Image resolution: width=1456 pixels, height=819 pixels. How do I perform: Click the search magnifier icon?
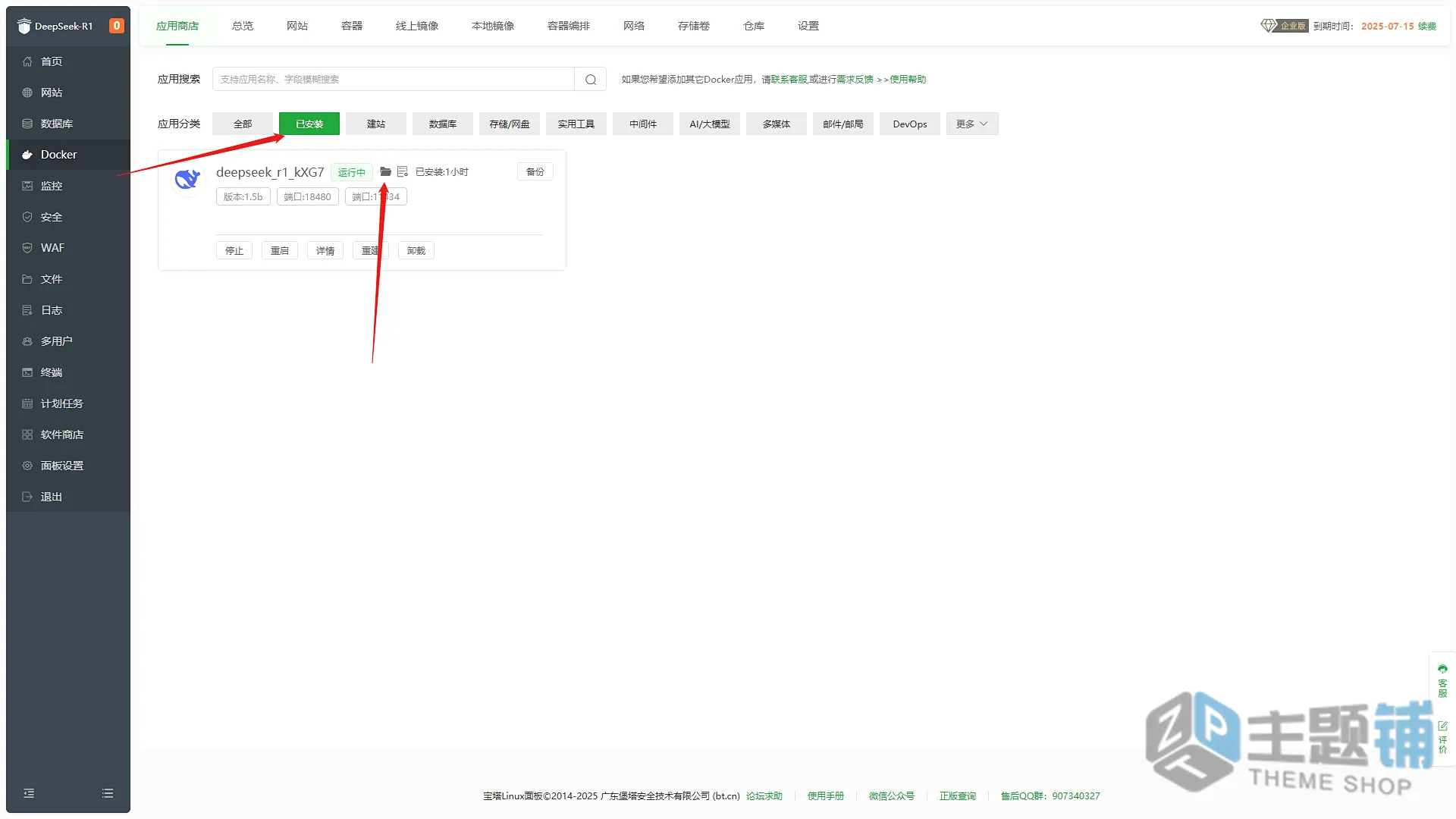pyautogui.click(x=591, y=80)
